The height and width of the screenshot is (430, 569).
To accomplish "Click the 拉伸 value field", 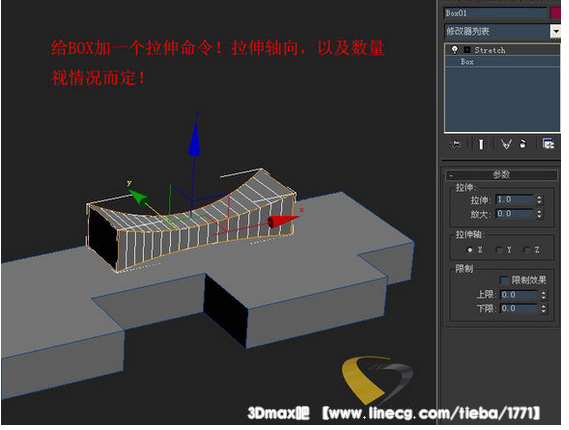I will pos(514,200).
